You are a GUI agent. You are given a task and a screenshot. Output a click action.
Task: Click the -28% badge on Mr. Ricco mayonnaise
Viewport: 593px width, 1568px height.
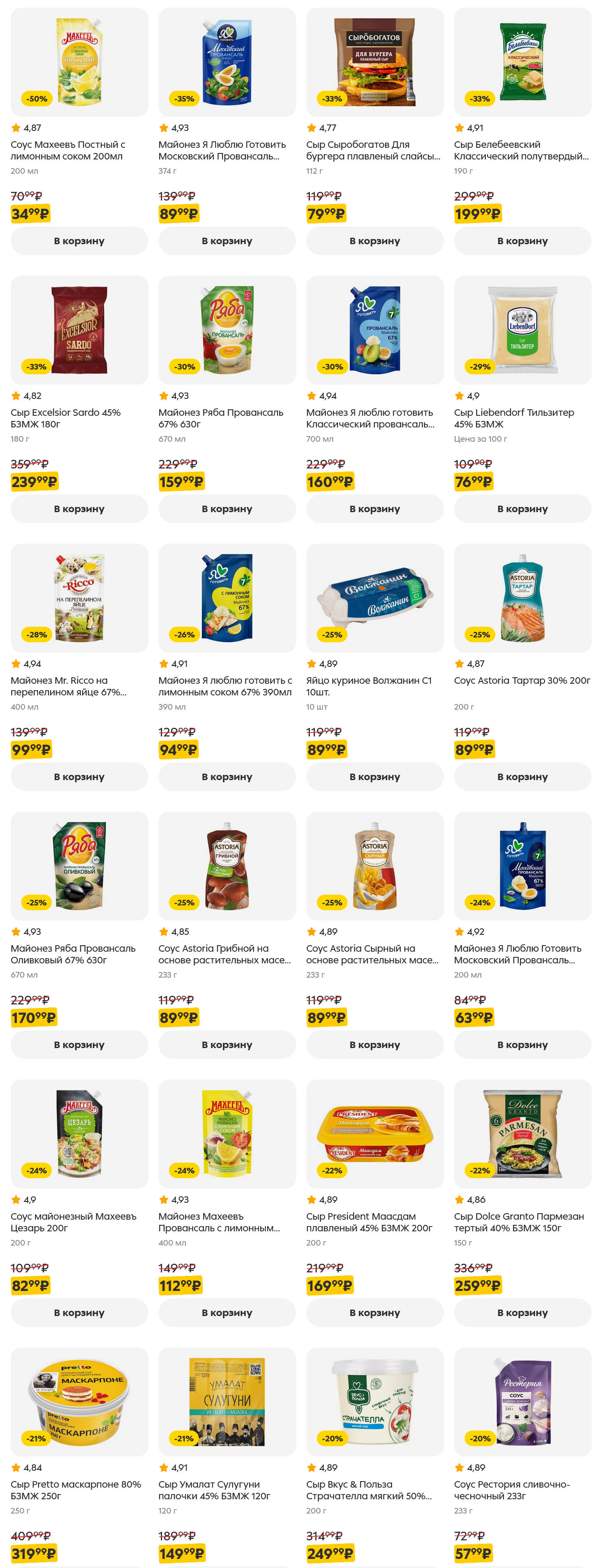(x=37, y=634)
